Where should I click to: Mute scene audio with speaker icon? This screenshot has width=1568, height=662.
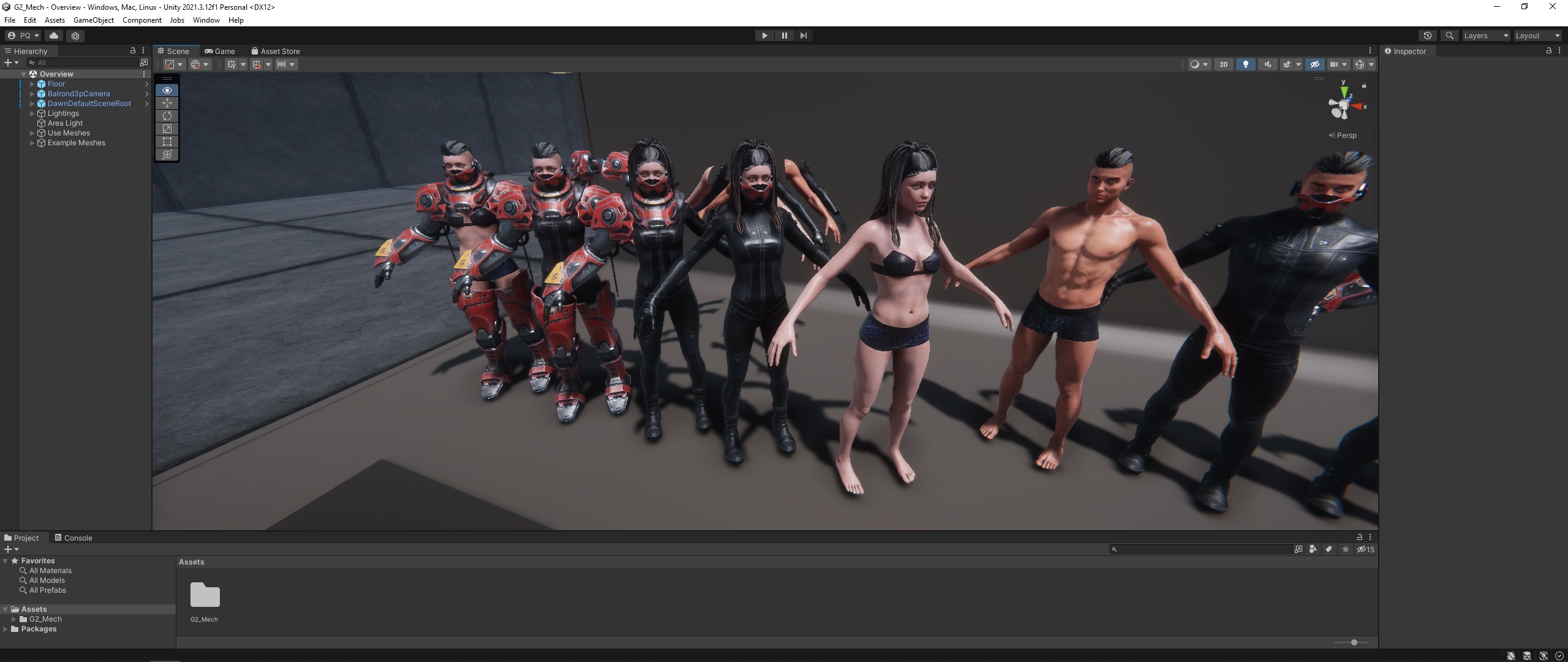click(x=1267, y=64)
